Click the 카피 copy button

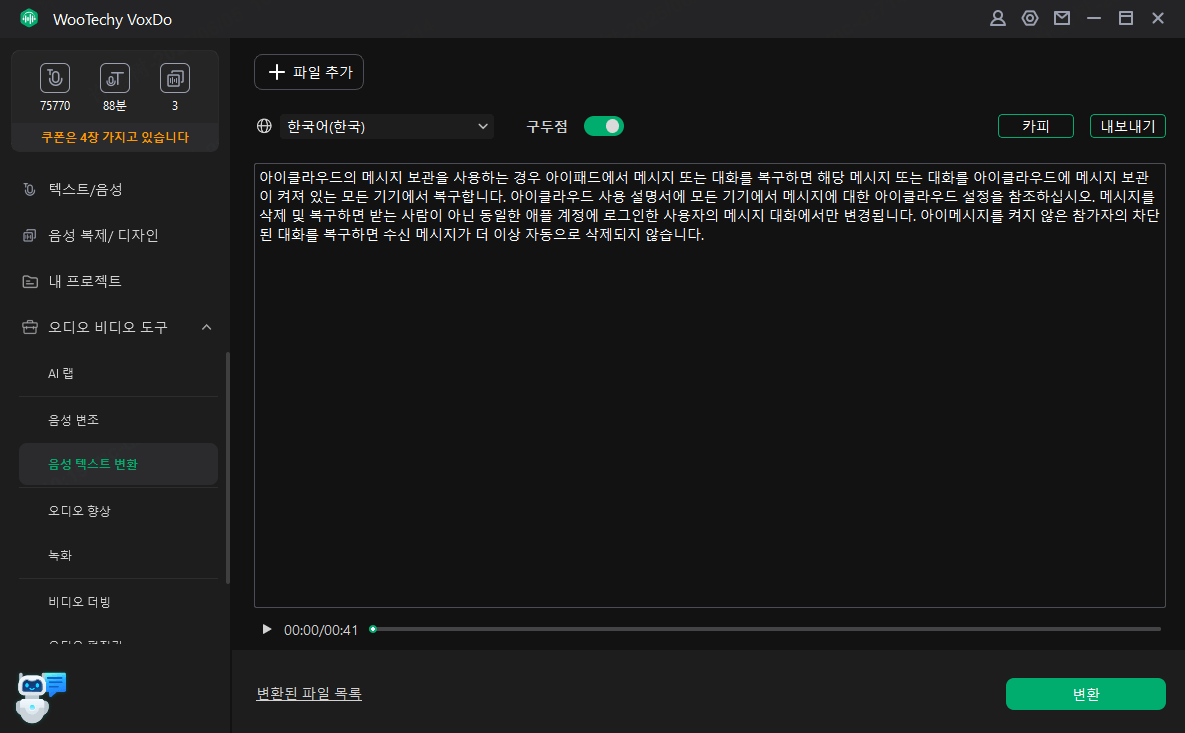pyautogui.click(x=1036, y=125)
